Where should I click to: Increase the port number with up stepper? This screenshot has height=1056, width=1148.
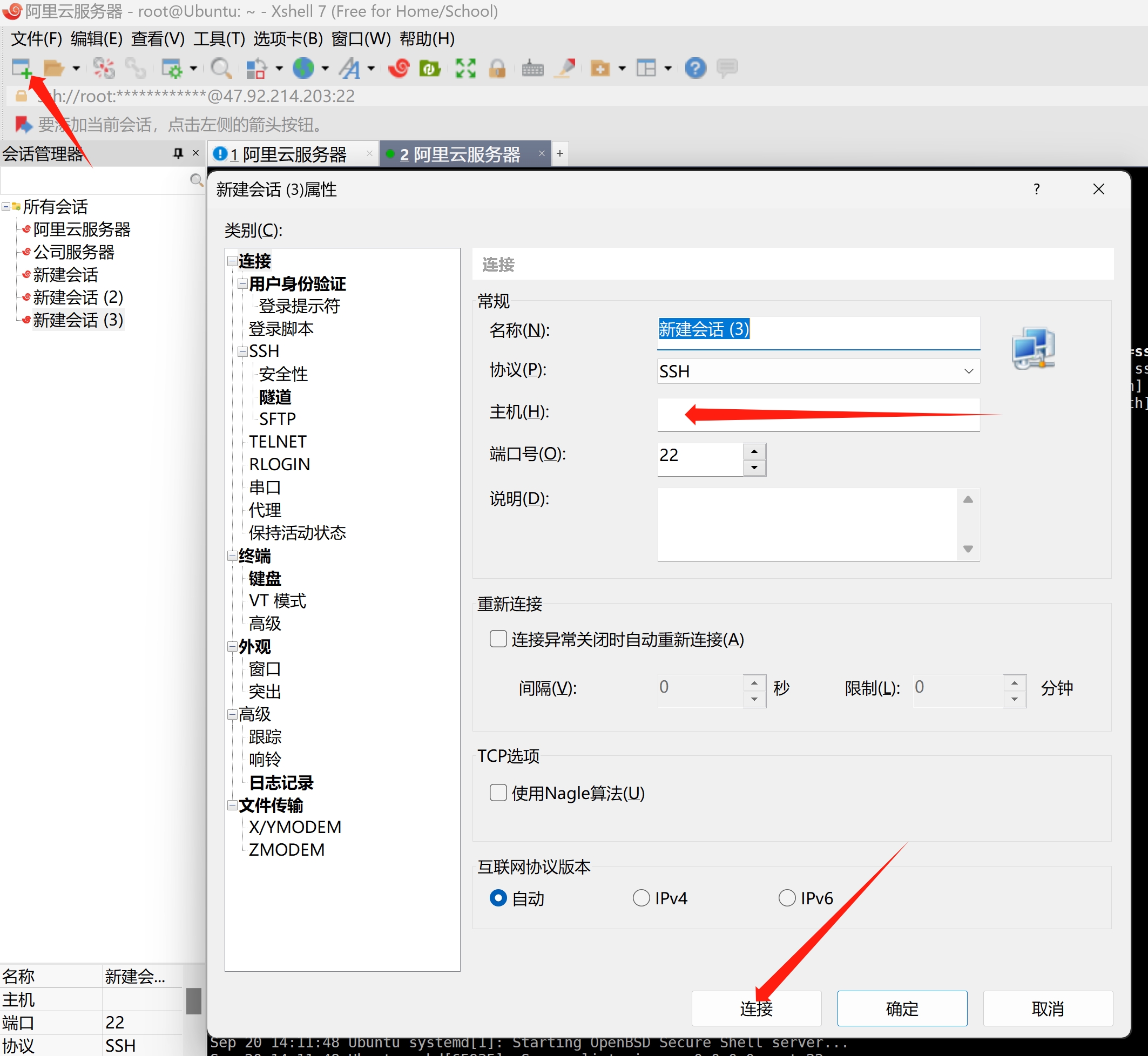[754, 451]
